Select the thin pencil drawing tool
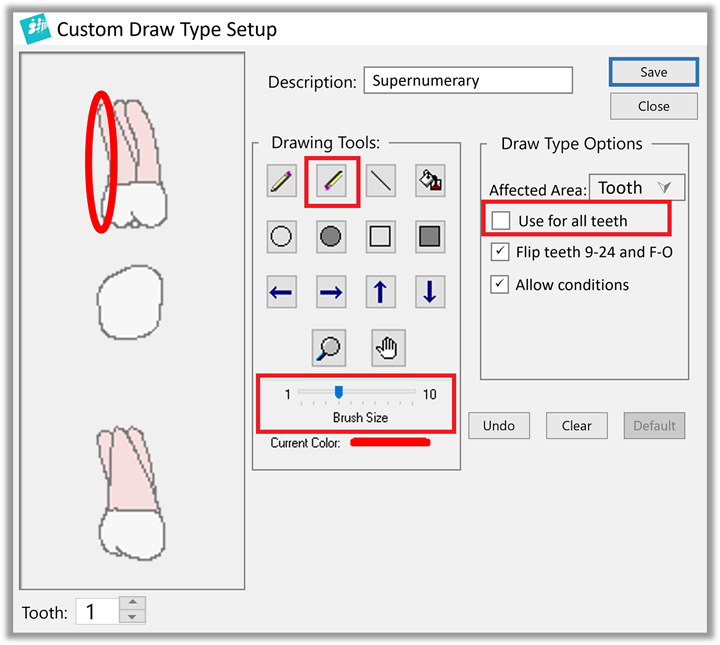Viewport: 720px width, 645px height. tap(281, 181)
